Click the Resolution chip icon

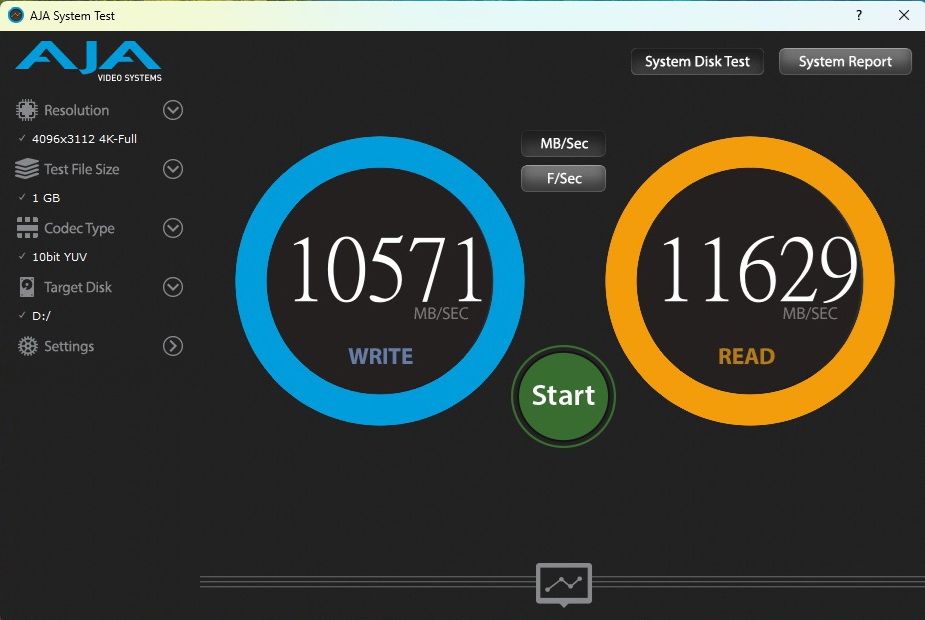[x=27, y=110]
